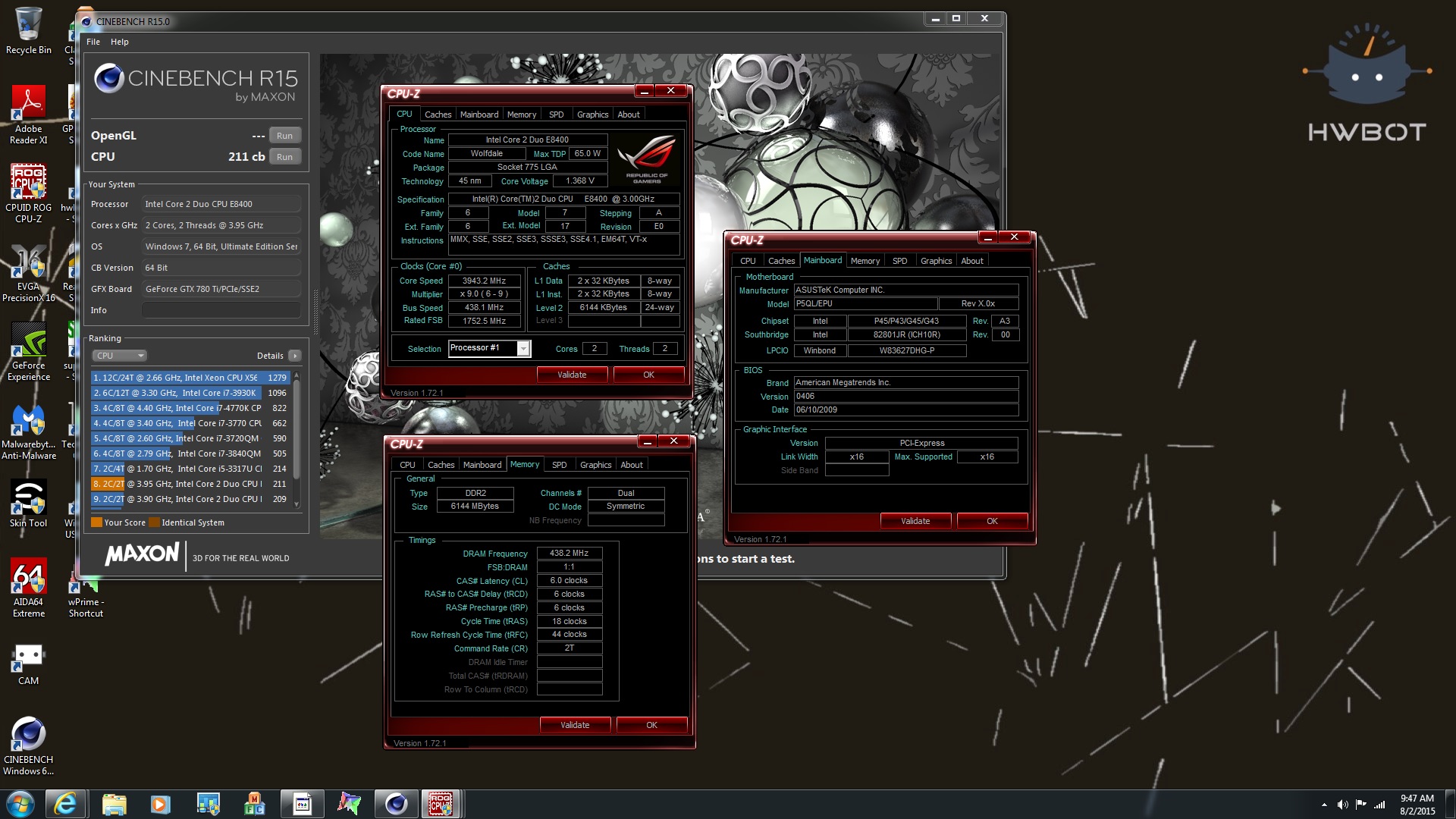Click the ranking list scroll-up arrow
The image size is (1456, 819).
(297, 376)
